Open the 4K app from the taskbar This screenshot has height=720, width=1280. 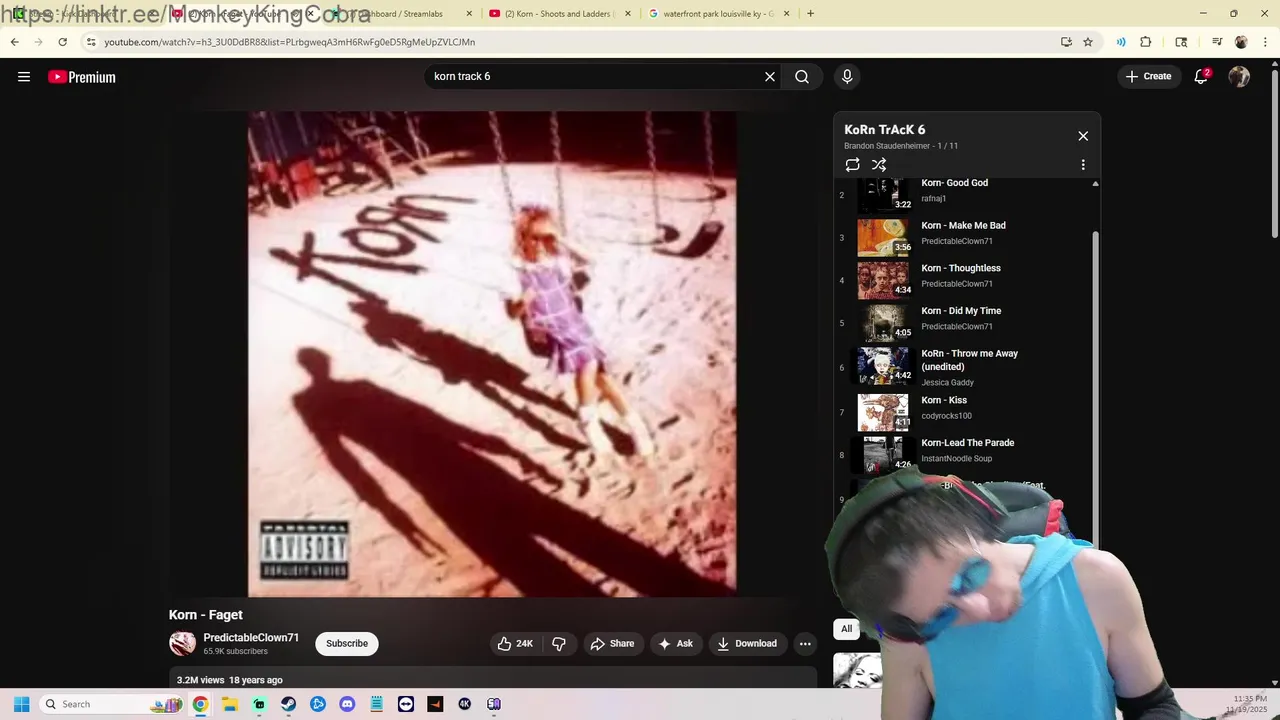[x=464, y=704]
